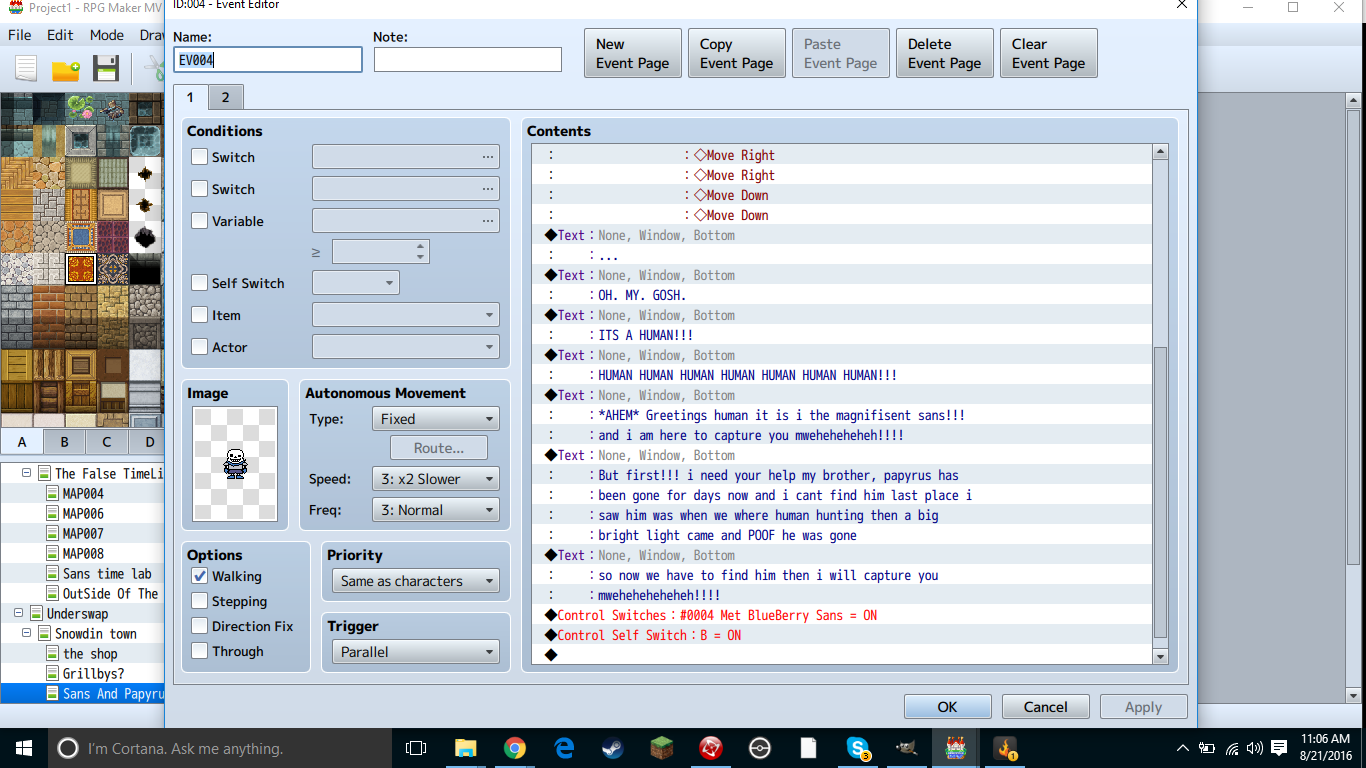Open the Trigger dropdown set to Parallel

(415, 652)
